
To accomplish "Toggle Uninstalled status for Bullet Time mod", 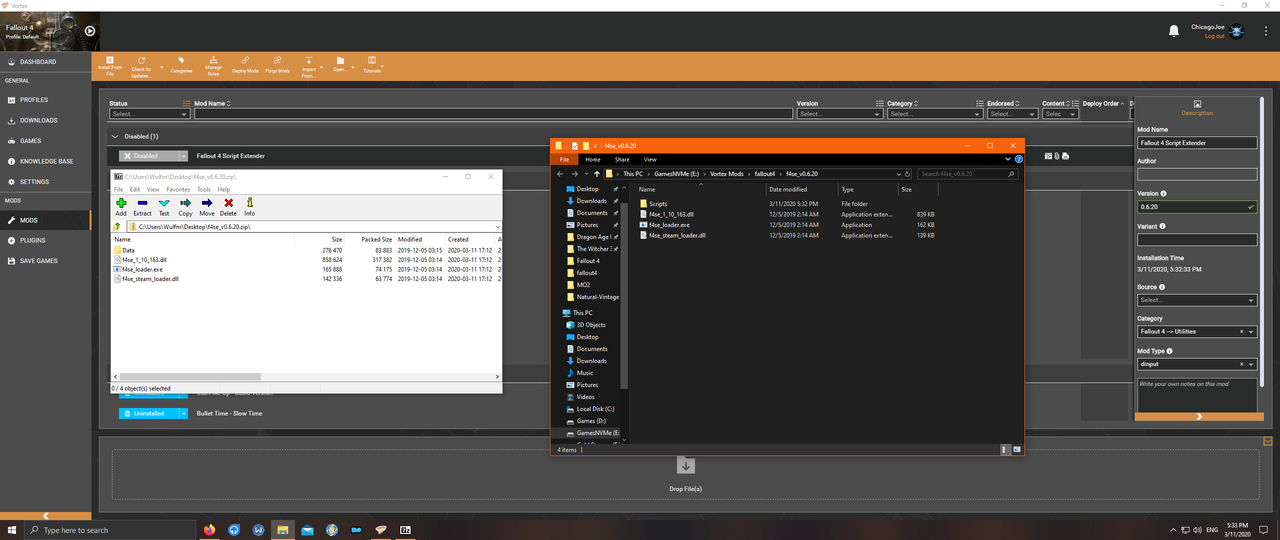I will click(x=148, y=413).
